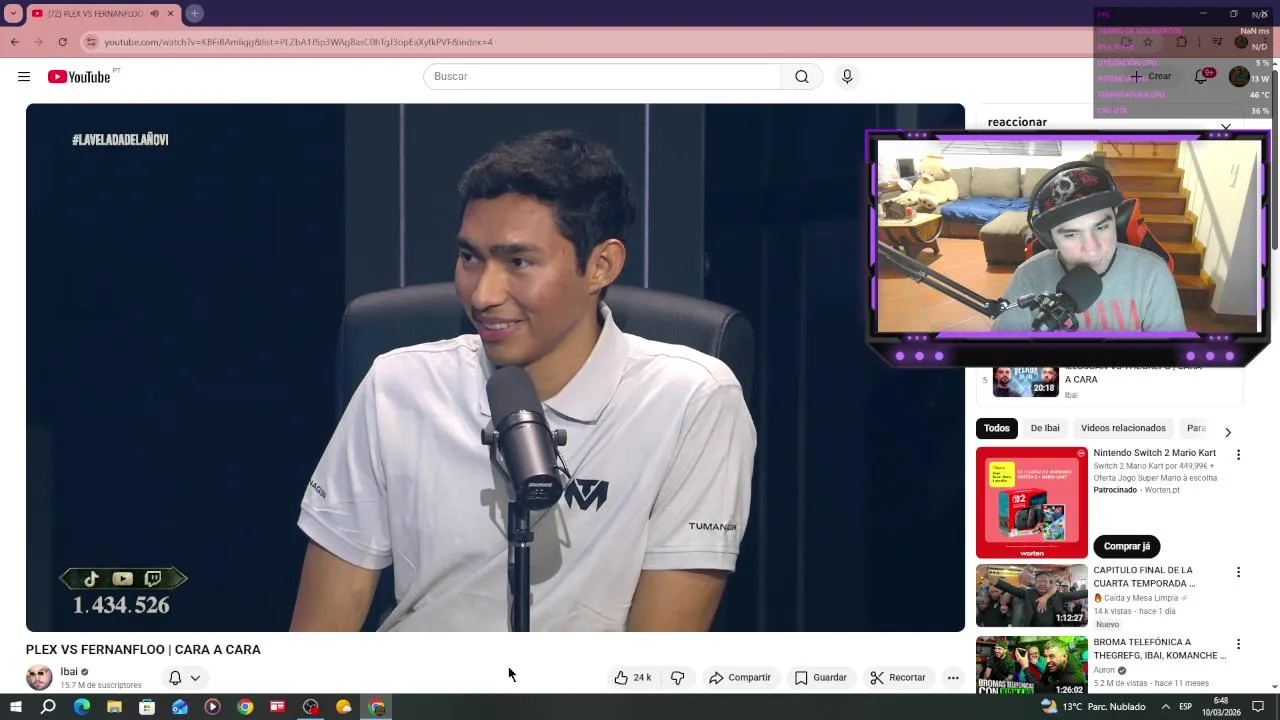Open weather widget 13°C Parc. Nublado
The width and height of the screenshot is (1280, 720).
pyautogui.click(x=1091, y=707)
